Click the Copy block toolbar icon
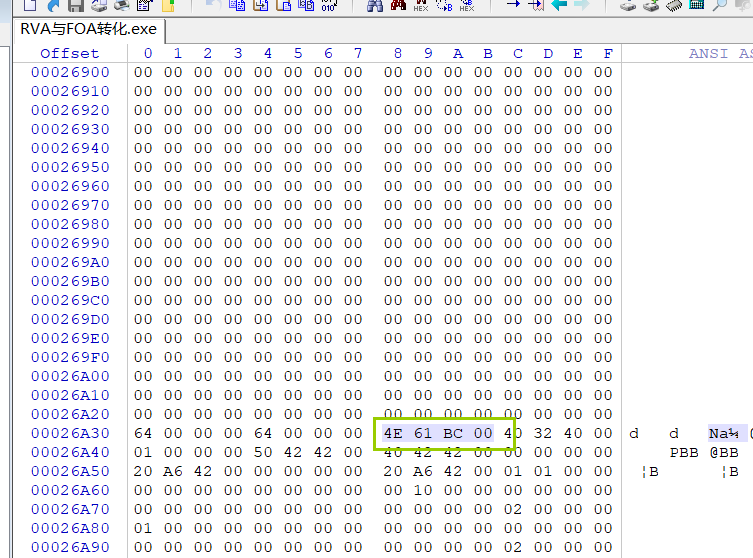The height and width of the screenshot is (558, 753). (237, 5)
